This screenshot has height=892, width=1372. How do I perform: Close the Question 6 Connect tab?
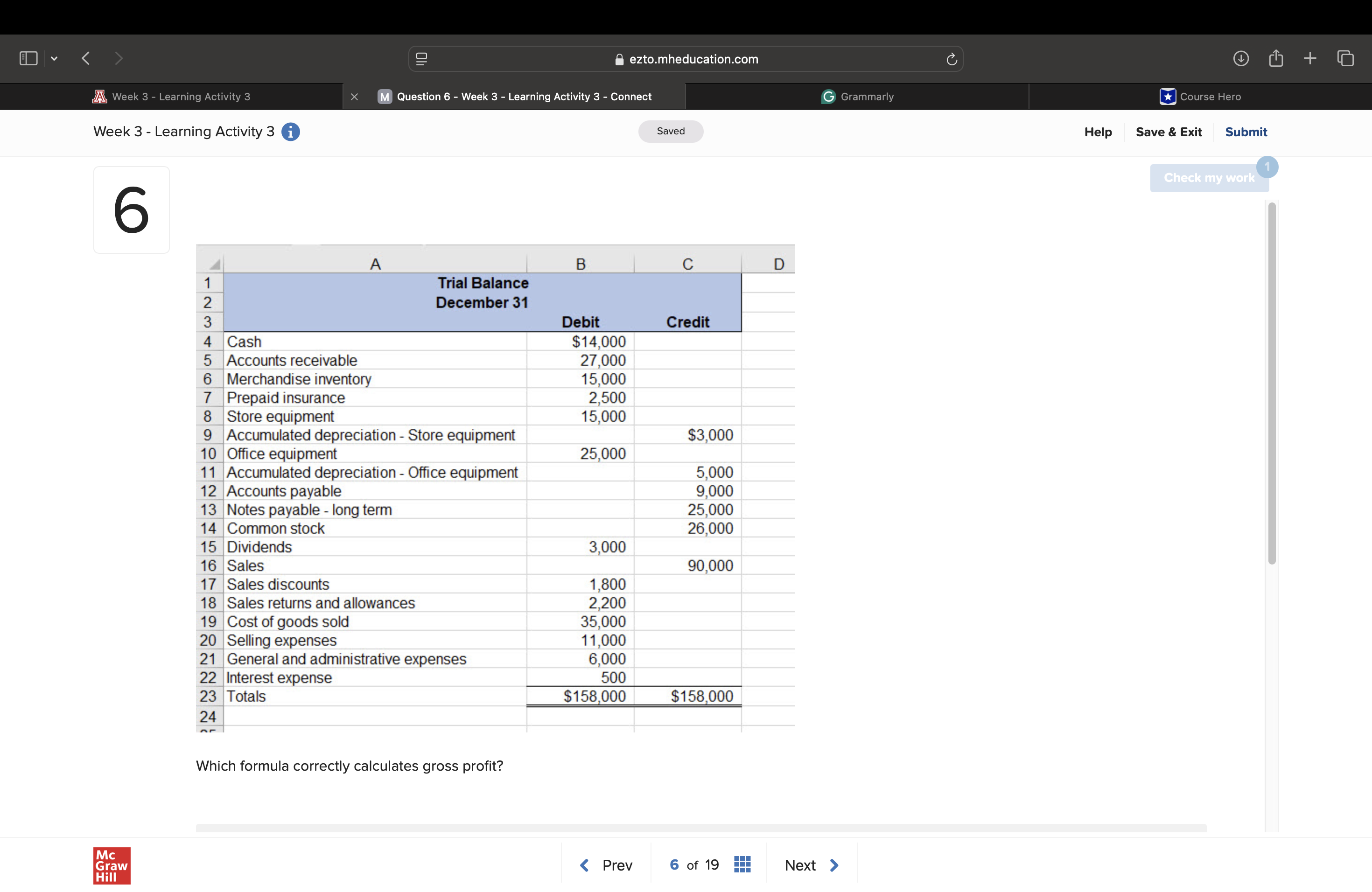point(355,97)
